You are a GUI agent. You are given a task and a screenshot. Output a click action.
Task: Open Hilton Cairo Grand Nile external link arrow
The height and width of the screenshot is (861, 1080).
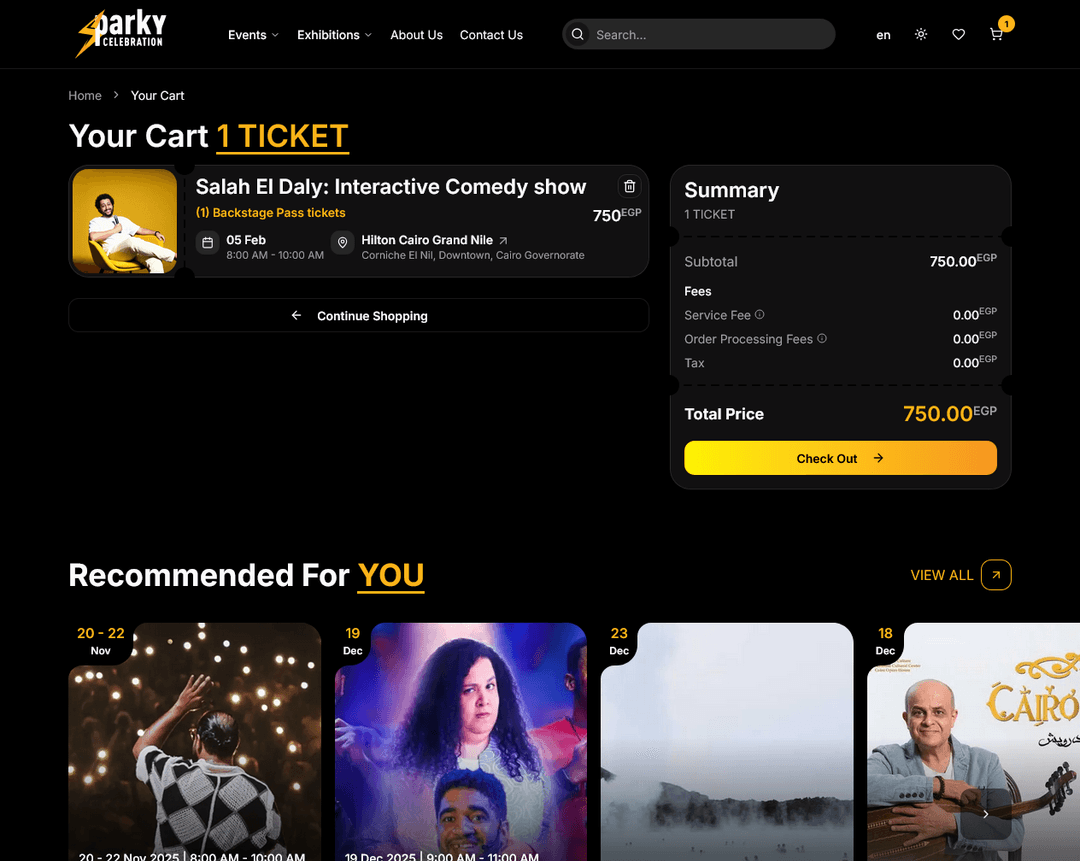pyautogui.click(x=503, y=240)
